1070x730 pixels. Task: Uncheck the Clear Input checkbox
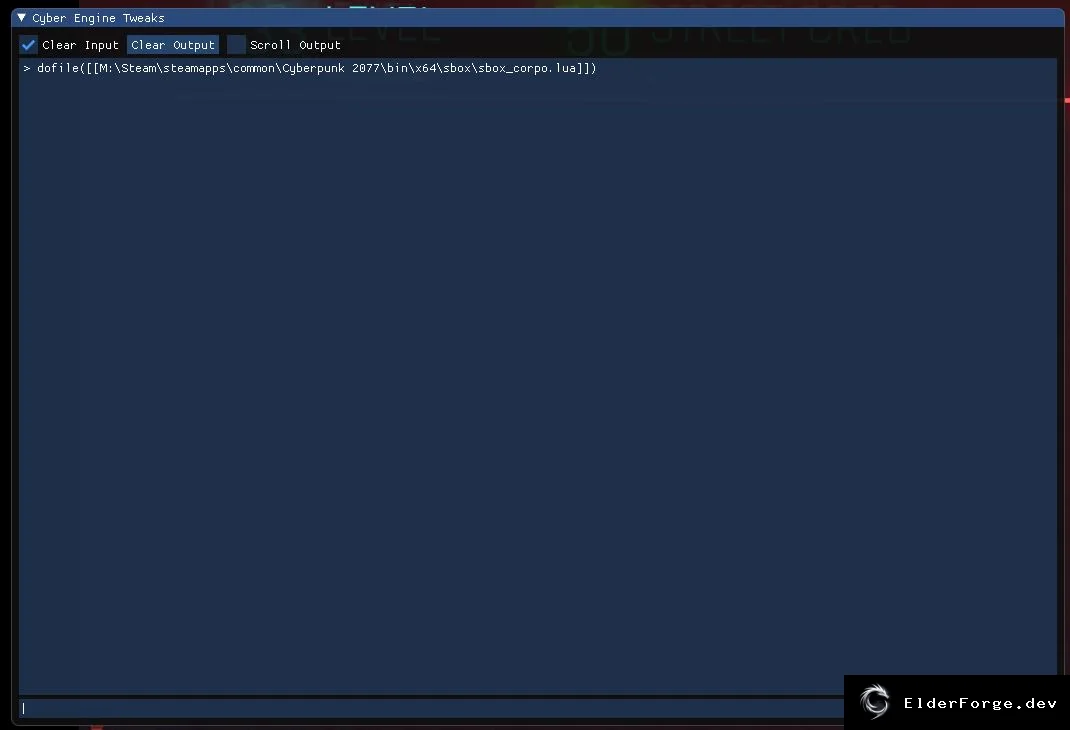[29, 45]
